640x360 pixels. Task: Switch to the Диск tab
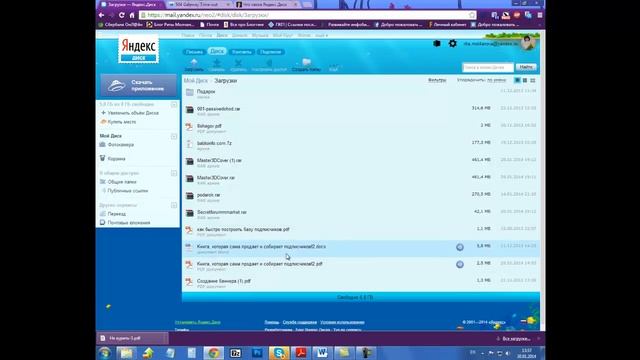(x=217, y=51)
